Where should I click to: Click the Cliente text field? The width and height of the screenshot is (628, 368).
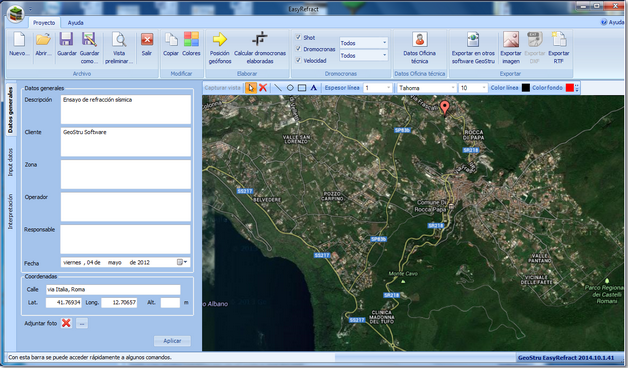point(126,142)
